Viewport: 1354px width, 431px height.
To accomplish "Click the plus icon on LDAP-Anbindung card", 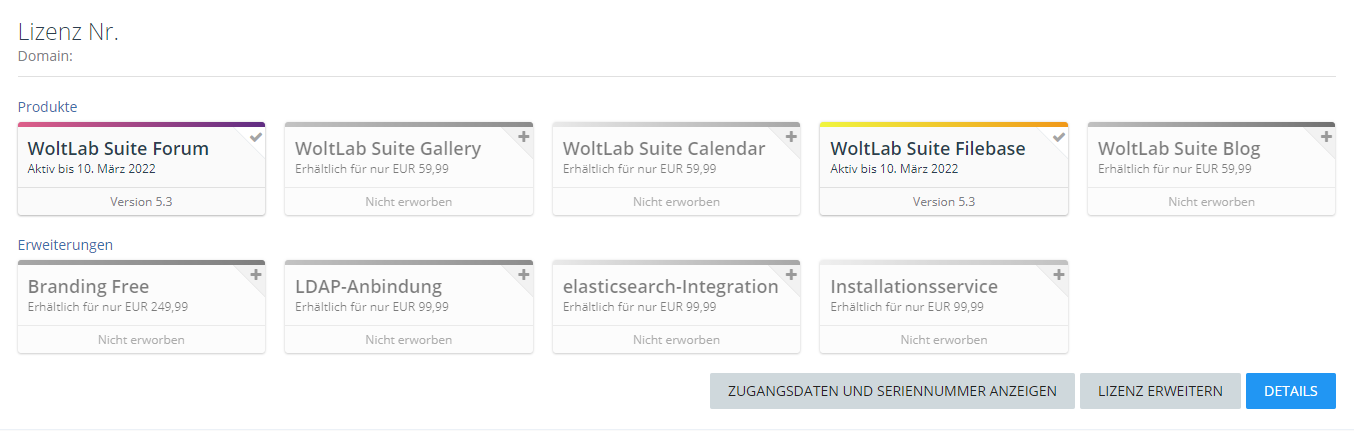I will click(523, 275).
